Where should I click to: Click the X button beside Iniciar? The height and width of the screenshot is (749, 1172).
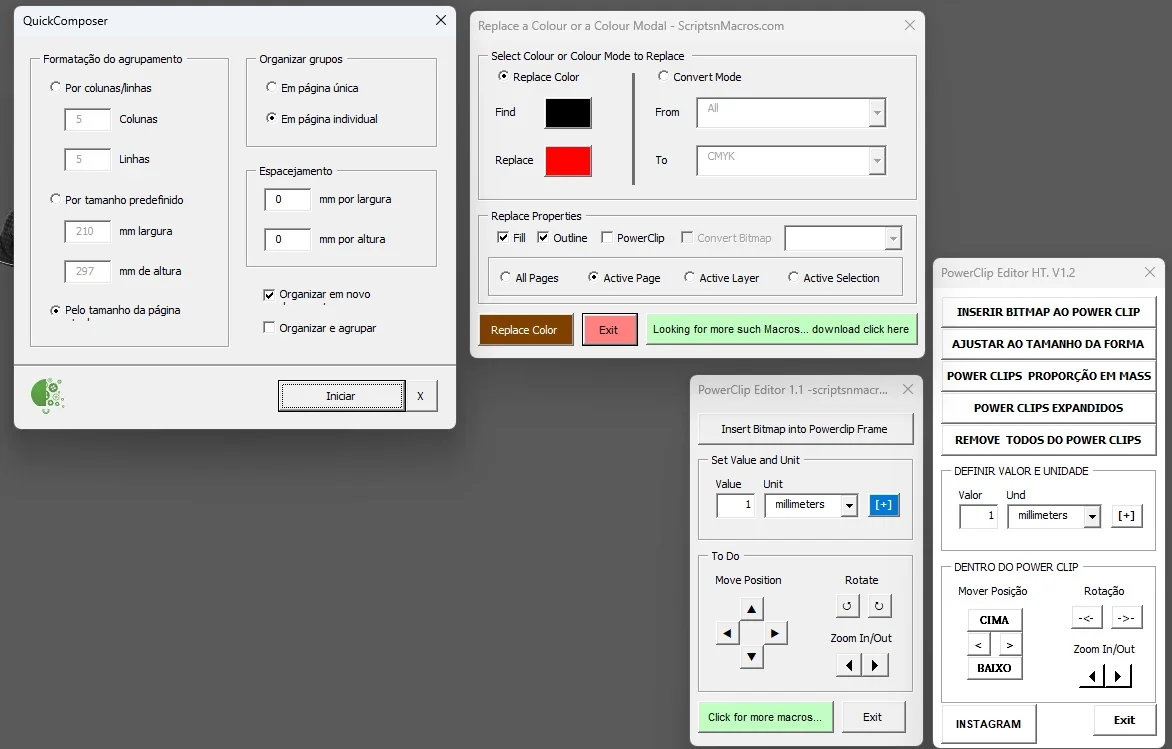coord(420,396)
